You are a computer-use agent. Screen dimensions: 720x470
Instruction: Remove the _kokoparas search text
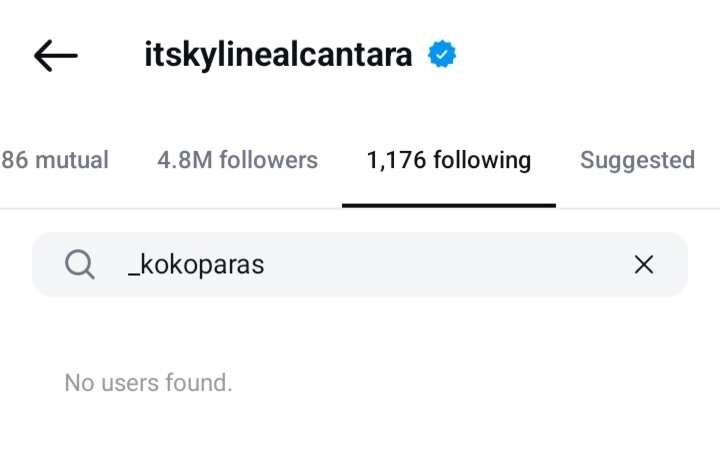pyautogui.click(x=644, y=264)
